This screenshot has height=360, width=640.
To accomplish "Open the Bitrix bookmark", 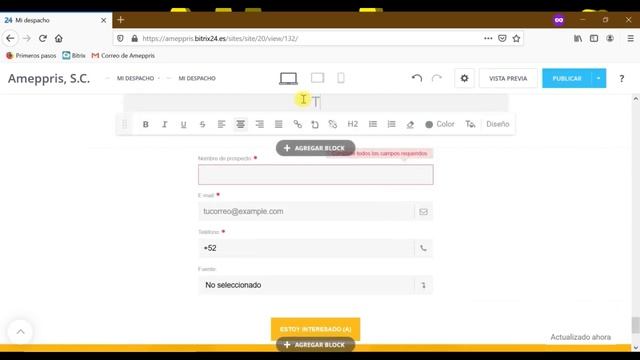I will 74,56.
